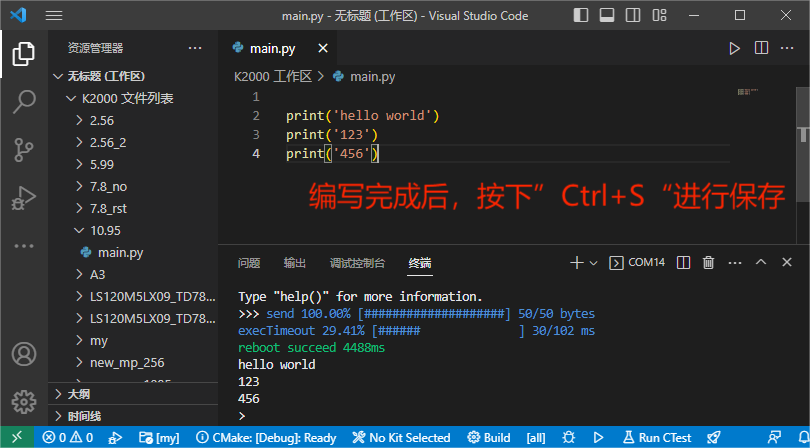Open the Manage gear settings icon

pyautogui.click(x=24, y=402)
